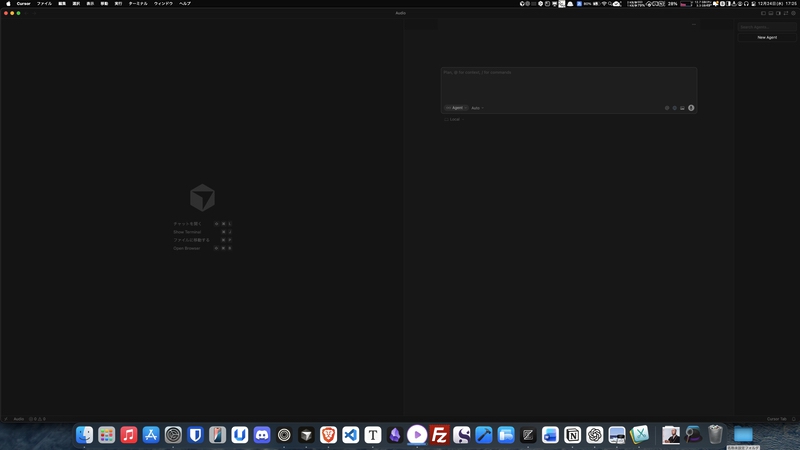The image size is (800, 450).
Task: Open the settings gear in title bar
Action: point(794,13)
